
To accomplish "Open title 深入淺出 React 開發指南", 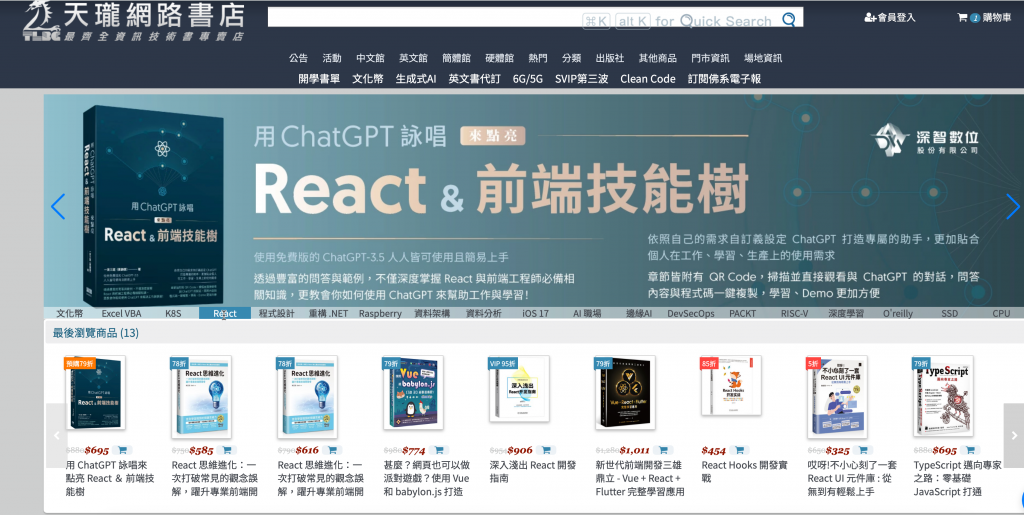I will tap(533, 471).
